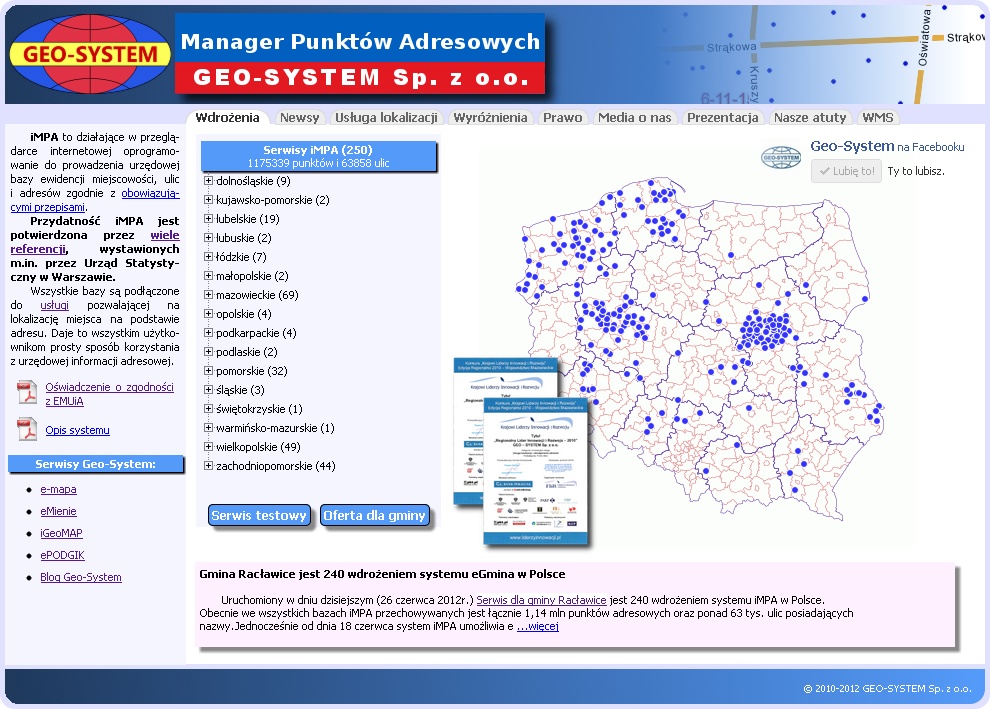Expand the wielkopolskie (49) node
The width and height of the screenshot is (990, 709).
click(208, 446)
